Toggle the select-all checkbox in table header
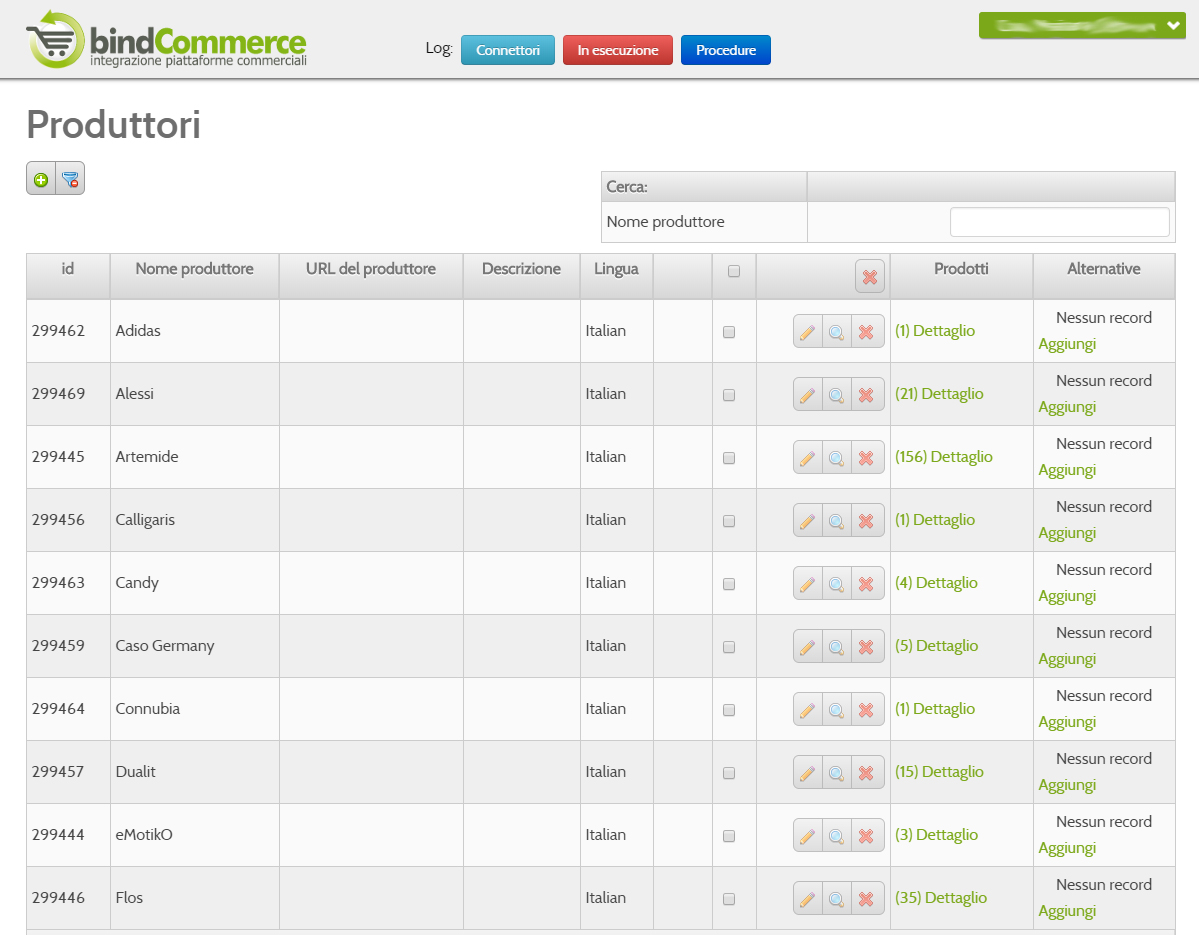 click(734, 271)
